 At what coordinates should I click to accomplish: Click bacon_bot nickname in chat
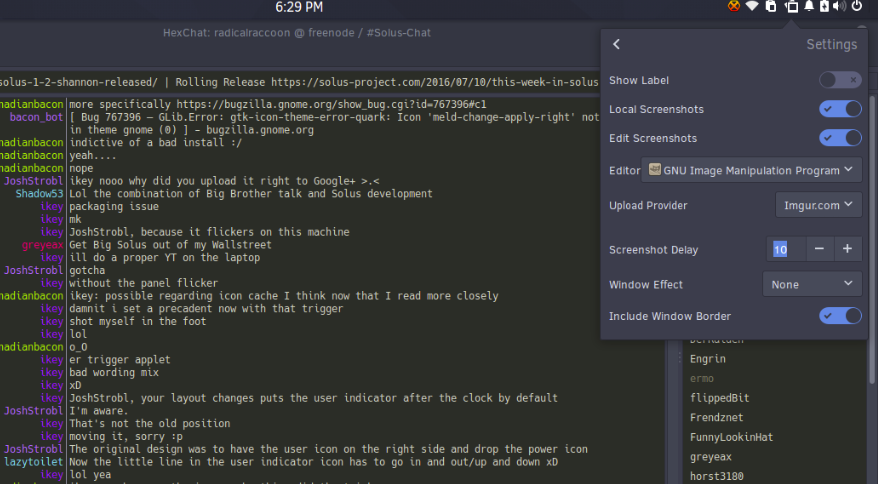pyautogui.click(x=36, y=117)
